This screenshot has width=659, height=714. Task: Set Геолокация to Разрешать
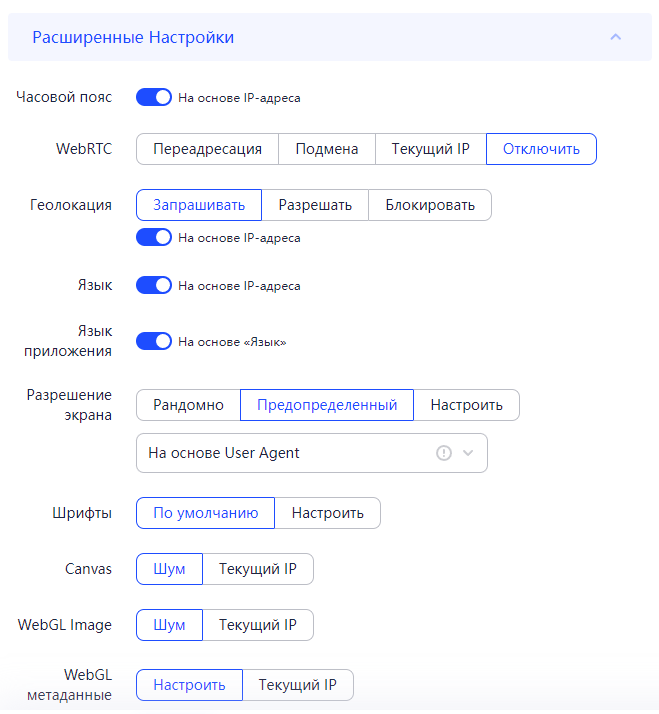315,205
